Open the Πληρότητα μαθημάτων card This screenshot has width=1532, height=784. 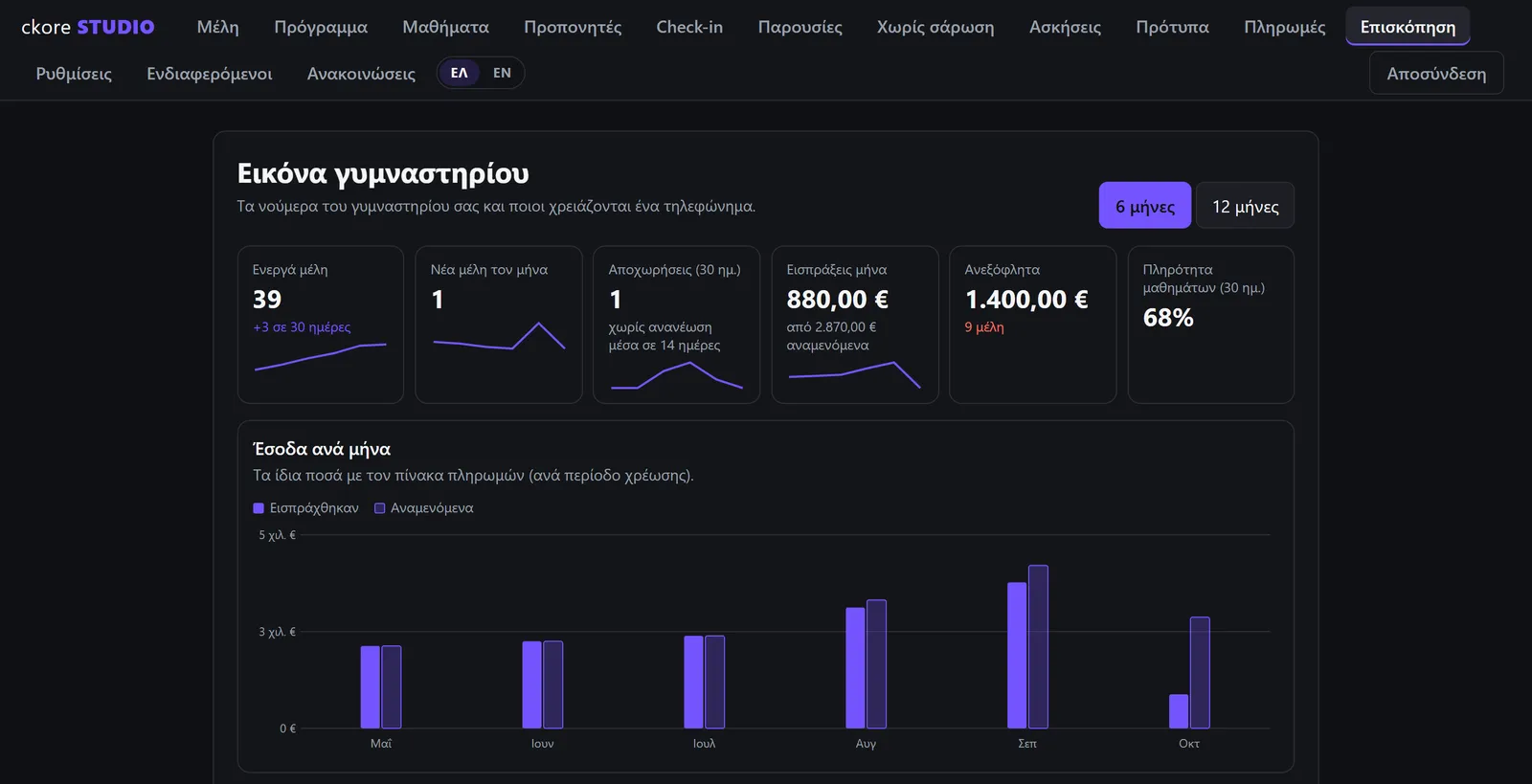click(x=1211, y=325)
